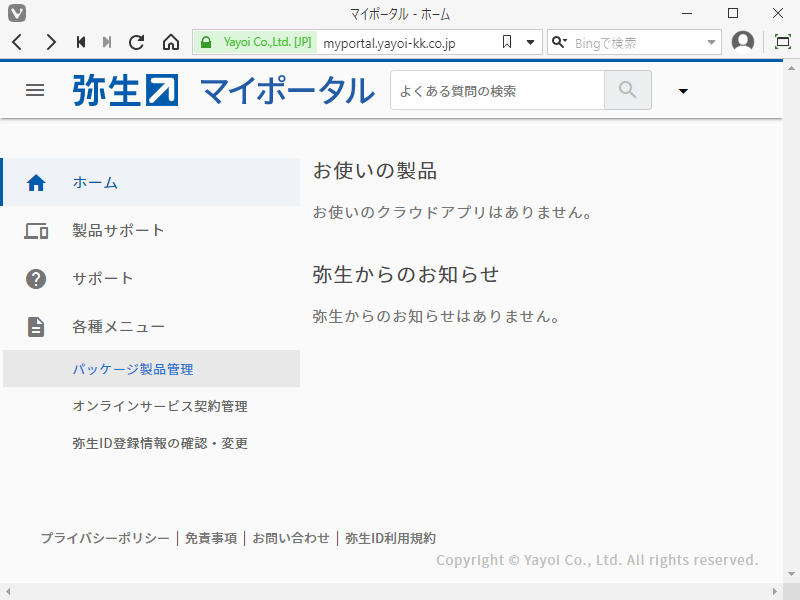Open オンラインサービス契約管理

point(160,406)
